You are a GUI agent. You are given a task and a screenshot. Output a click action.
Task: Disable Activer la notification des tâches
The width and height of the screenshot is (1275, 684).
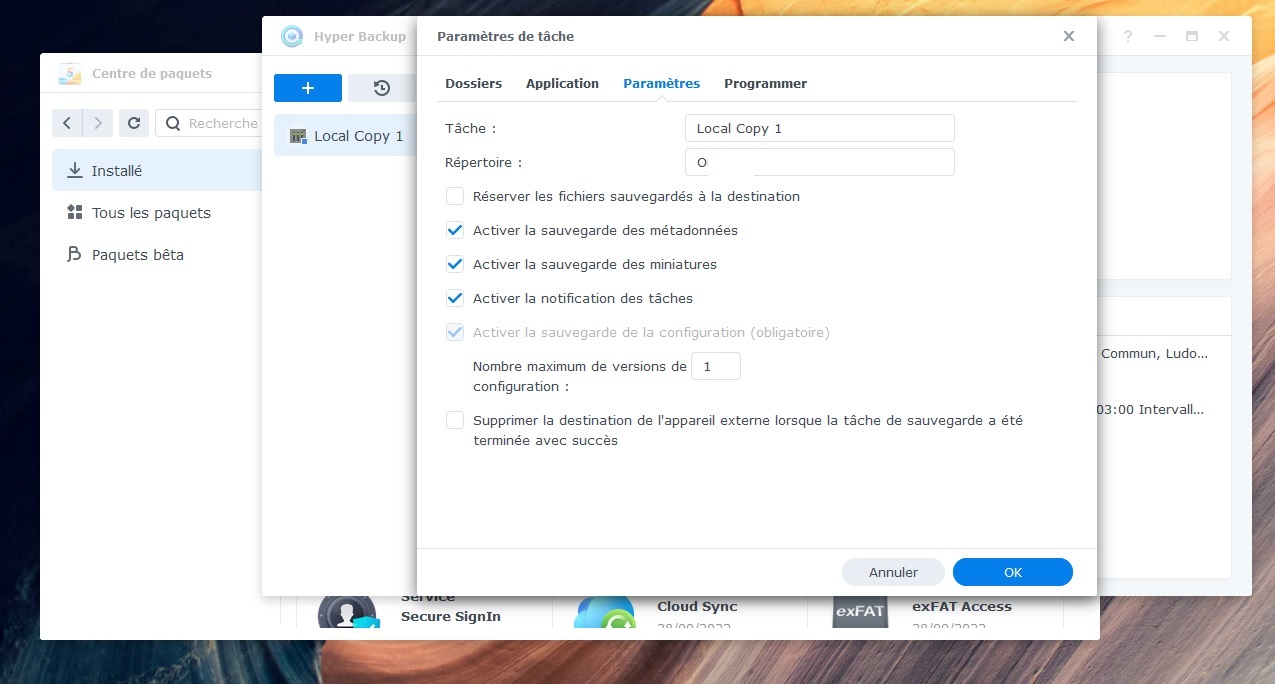pos(455,298)
